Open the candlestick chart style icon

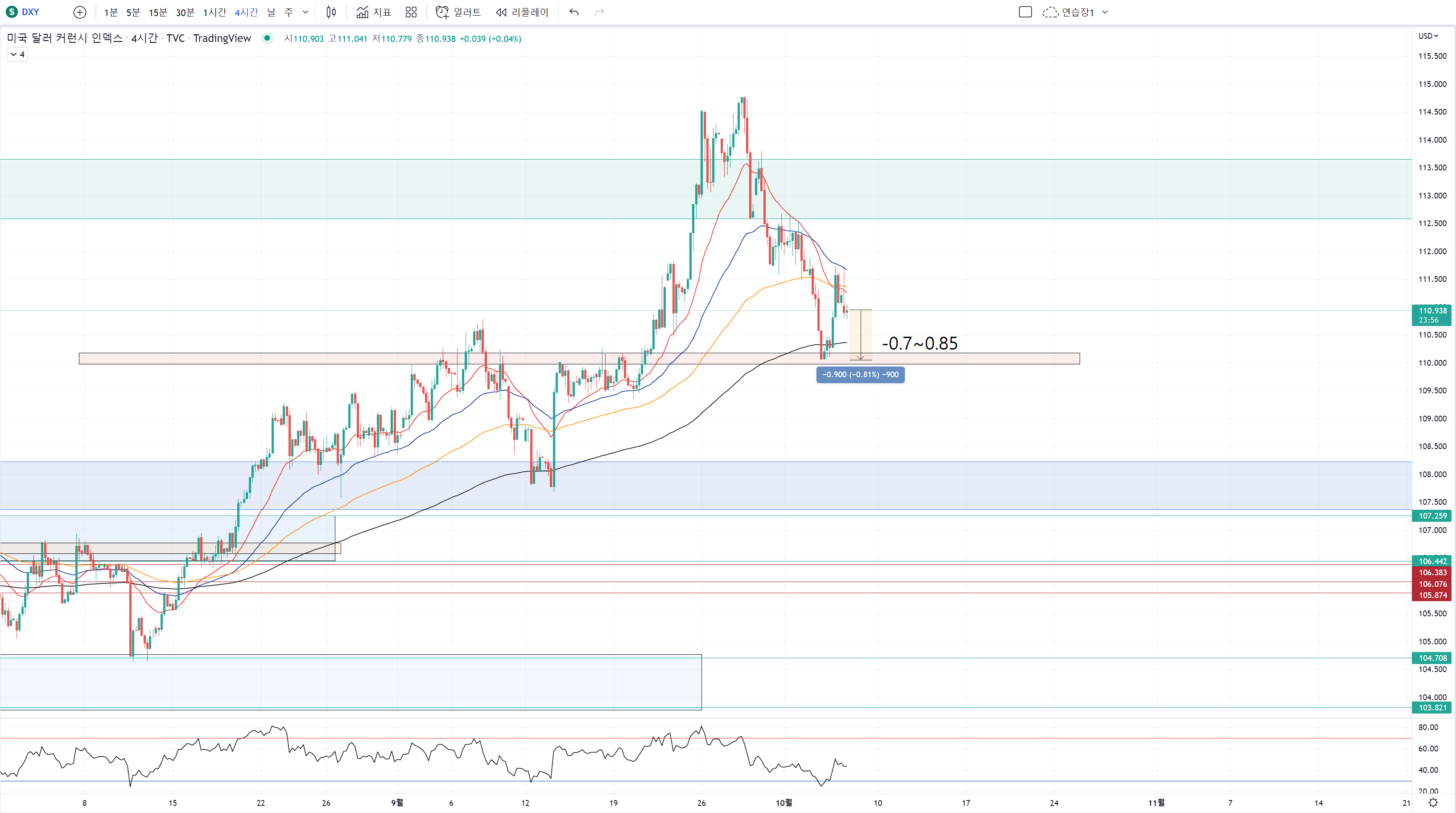[x=331, y=12]
